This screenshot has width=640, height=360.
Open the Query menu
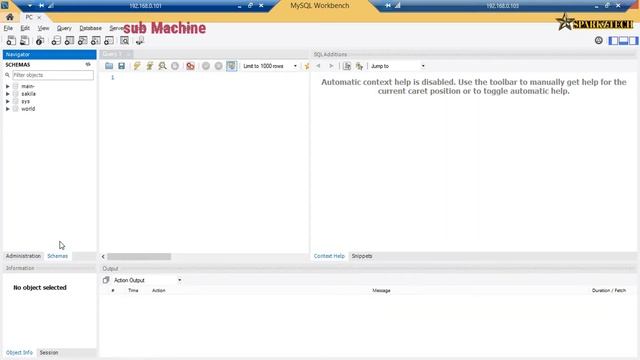tap(64, 28)
